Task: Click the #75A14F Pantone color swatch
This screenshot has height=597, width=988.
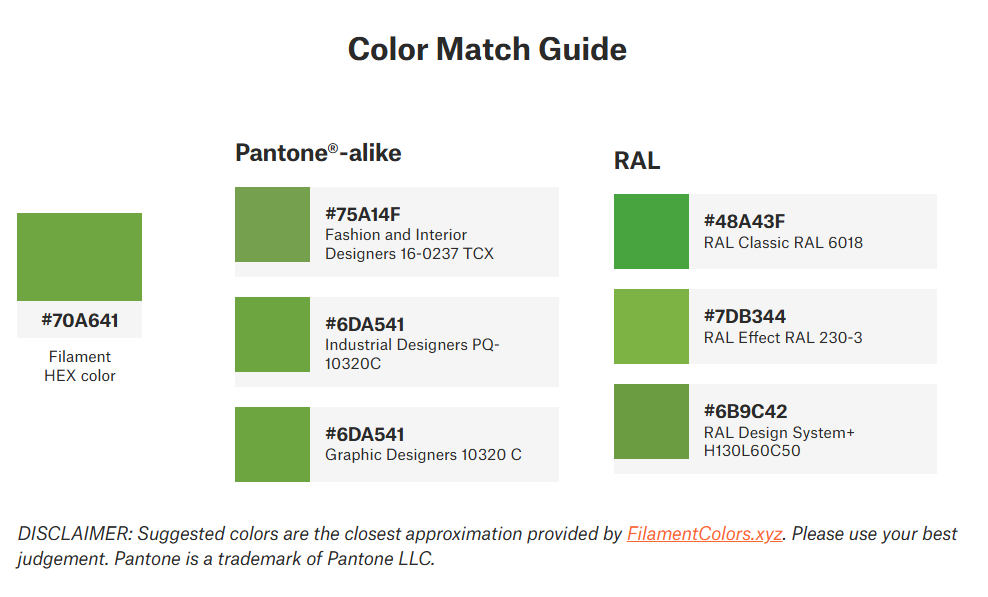Action: (x=272, y=224)
